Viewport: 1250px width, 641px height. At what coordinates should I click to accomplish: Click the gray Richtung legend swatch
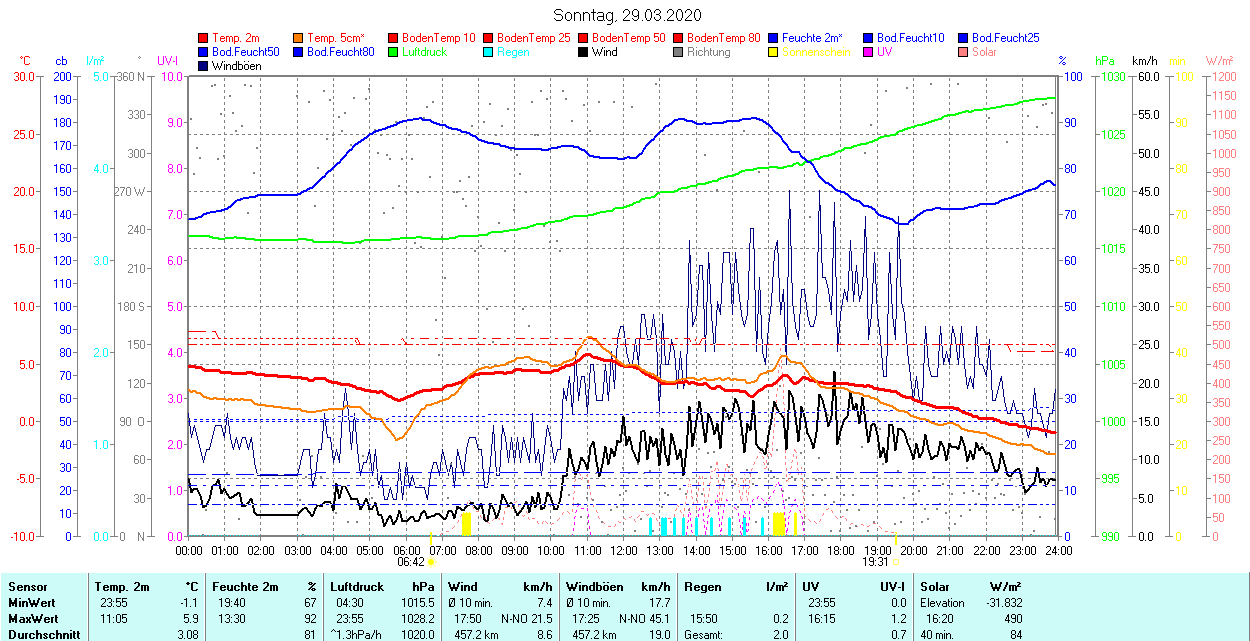[678, 52]
